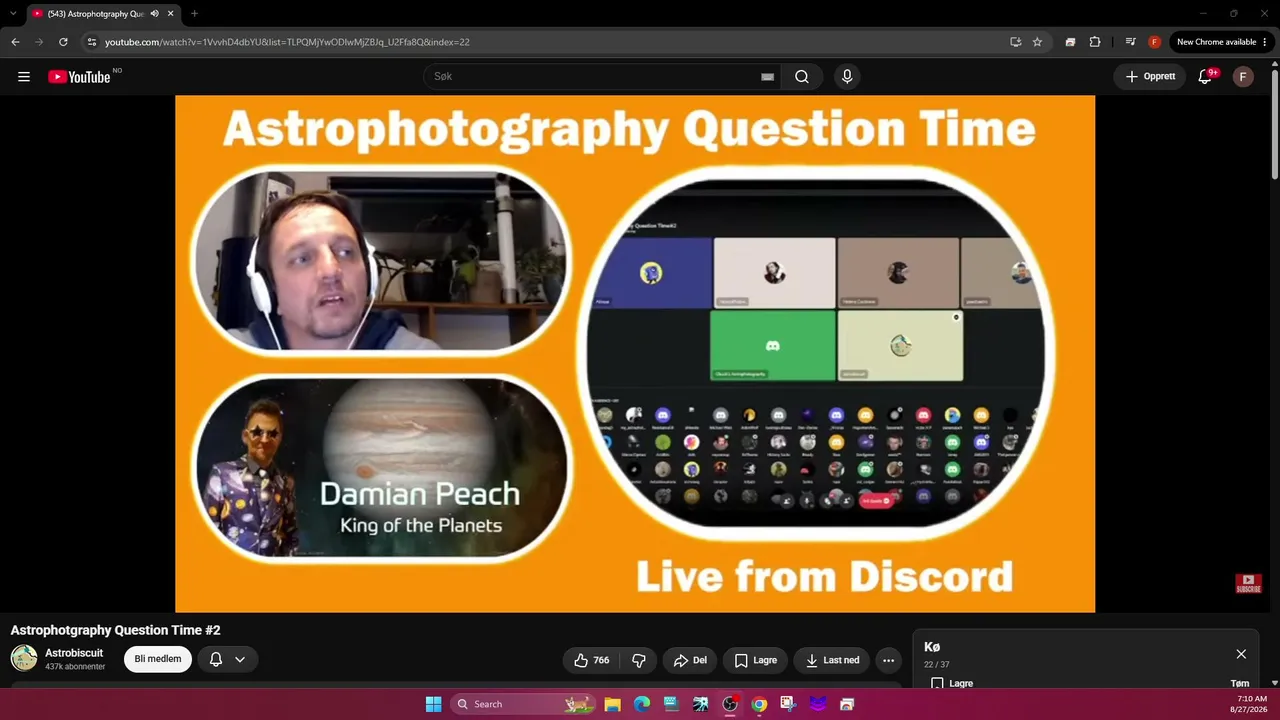Click the video player to pause
The width and height of the screenshot is (1280, 720).
pos(635,353)
